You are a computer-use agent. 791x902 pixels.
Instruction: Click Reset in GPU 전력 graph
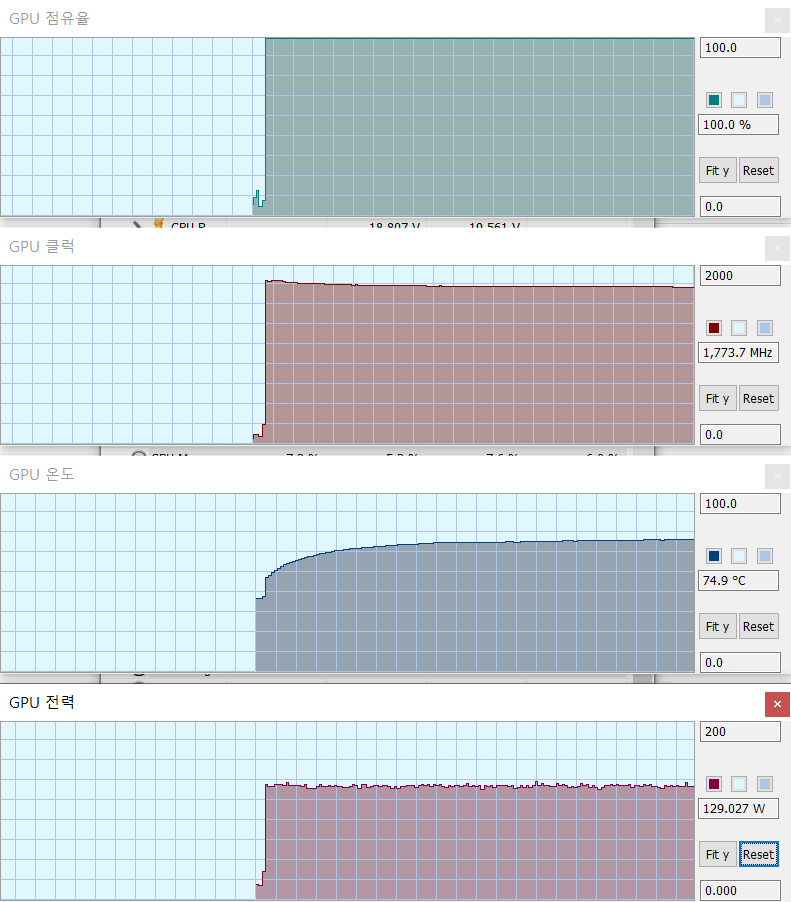click(758, 854)
